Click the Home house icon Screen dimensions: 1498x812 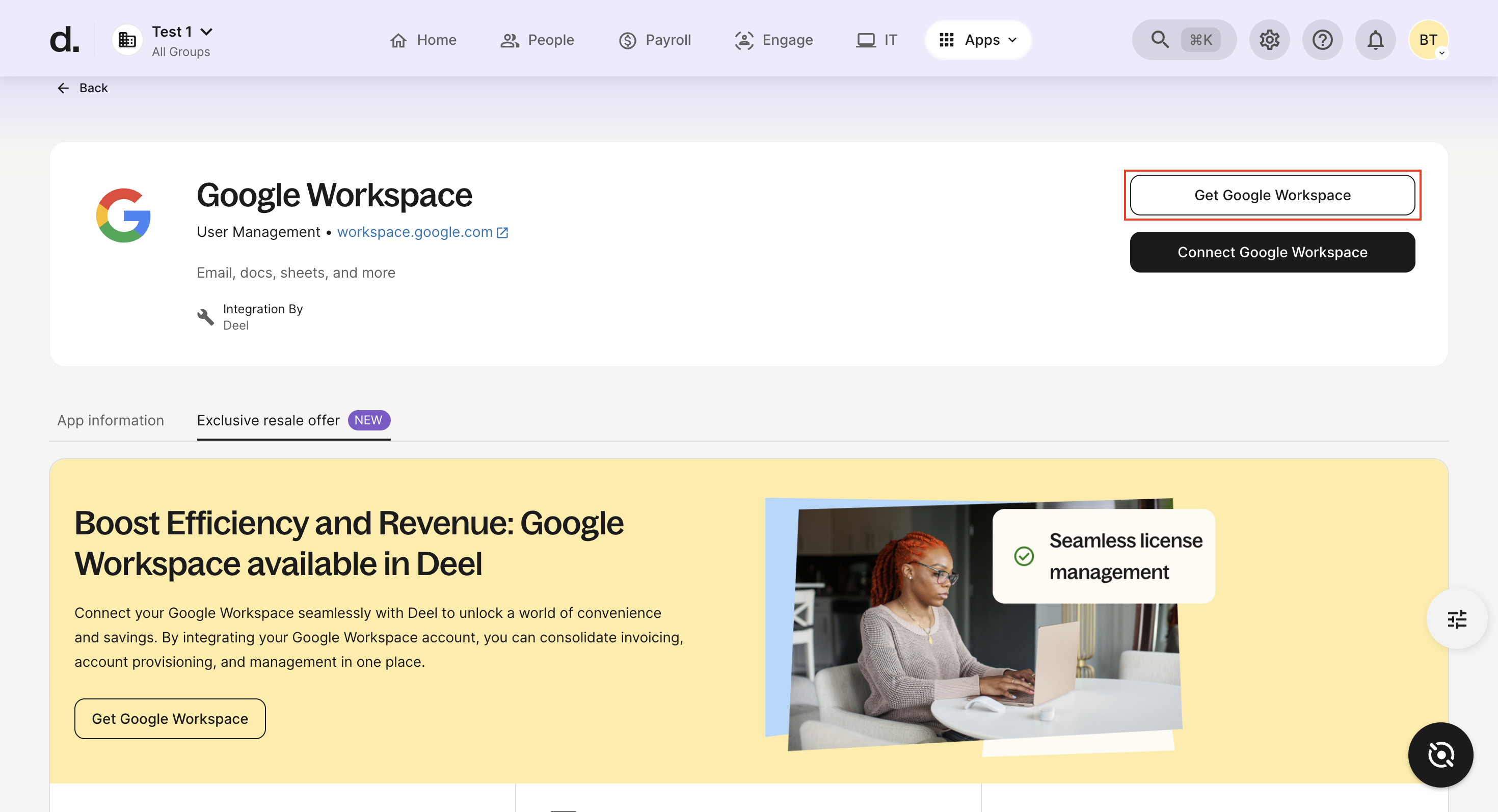[x=398, y=40]
